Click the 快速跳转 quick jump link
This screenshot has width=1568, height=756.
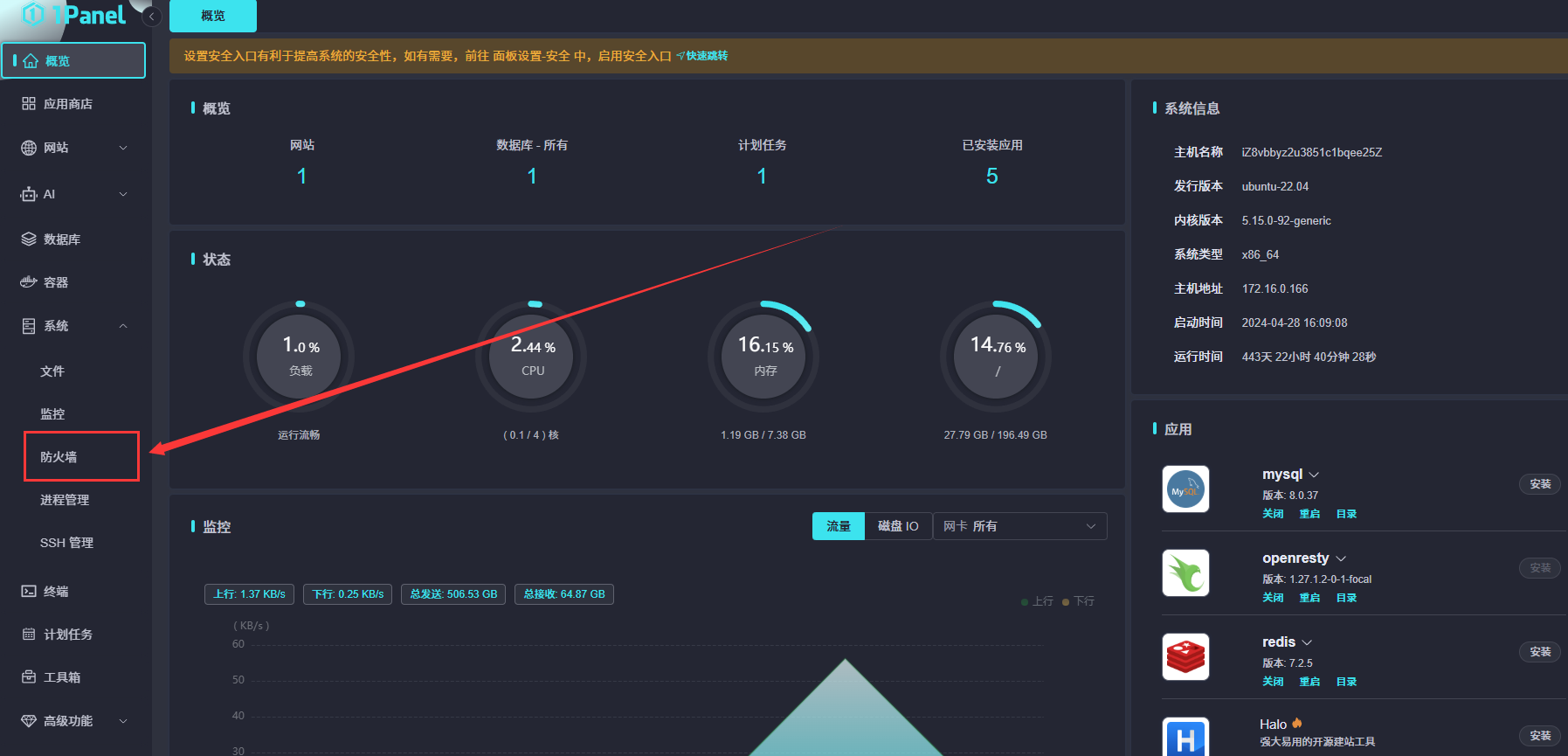click(706, 56)
